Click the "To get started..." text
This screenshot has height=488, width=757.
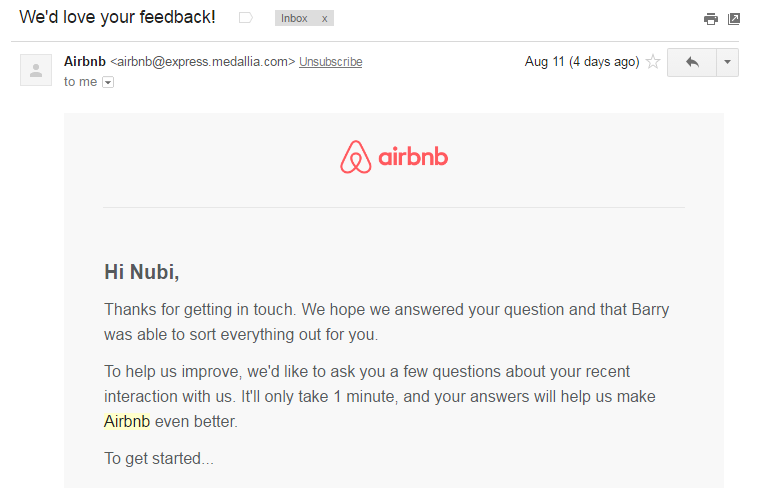[x=159, y=459]
